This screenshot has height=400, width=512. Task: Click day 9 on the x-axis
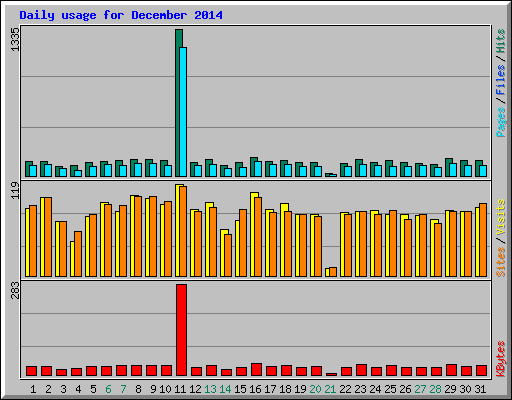(153, 389)
